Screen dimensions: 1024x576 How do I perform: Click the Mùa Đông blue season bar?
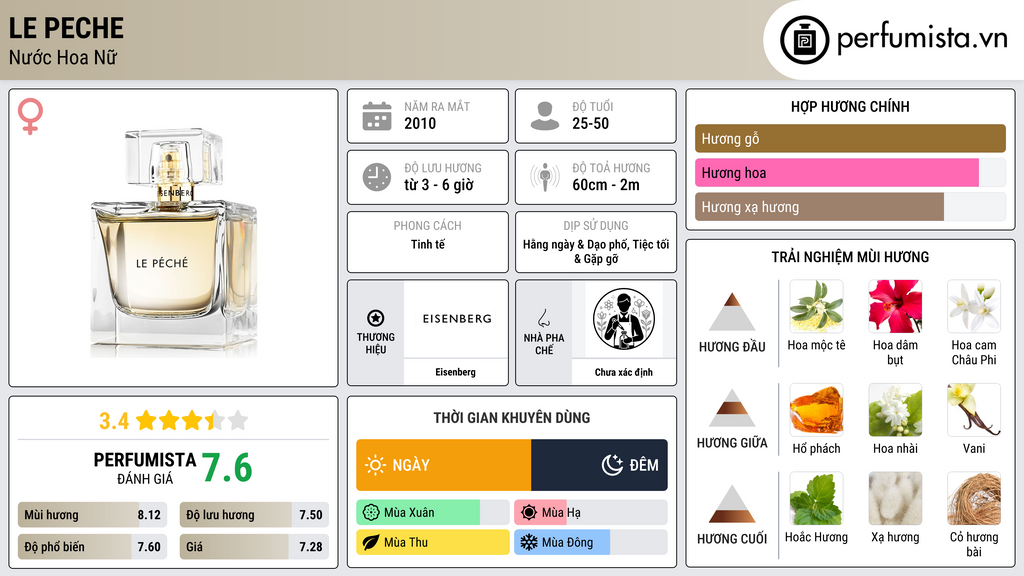[x=591, y=542]
